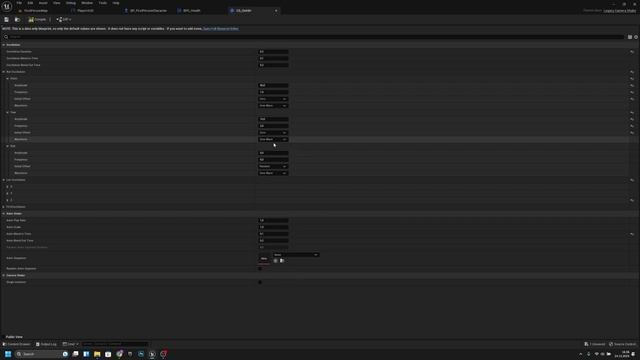
Task: Open the File menu
Action: pyautogui.click(x=19, y=3)
